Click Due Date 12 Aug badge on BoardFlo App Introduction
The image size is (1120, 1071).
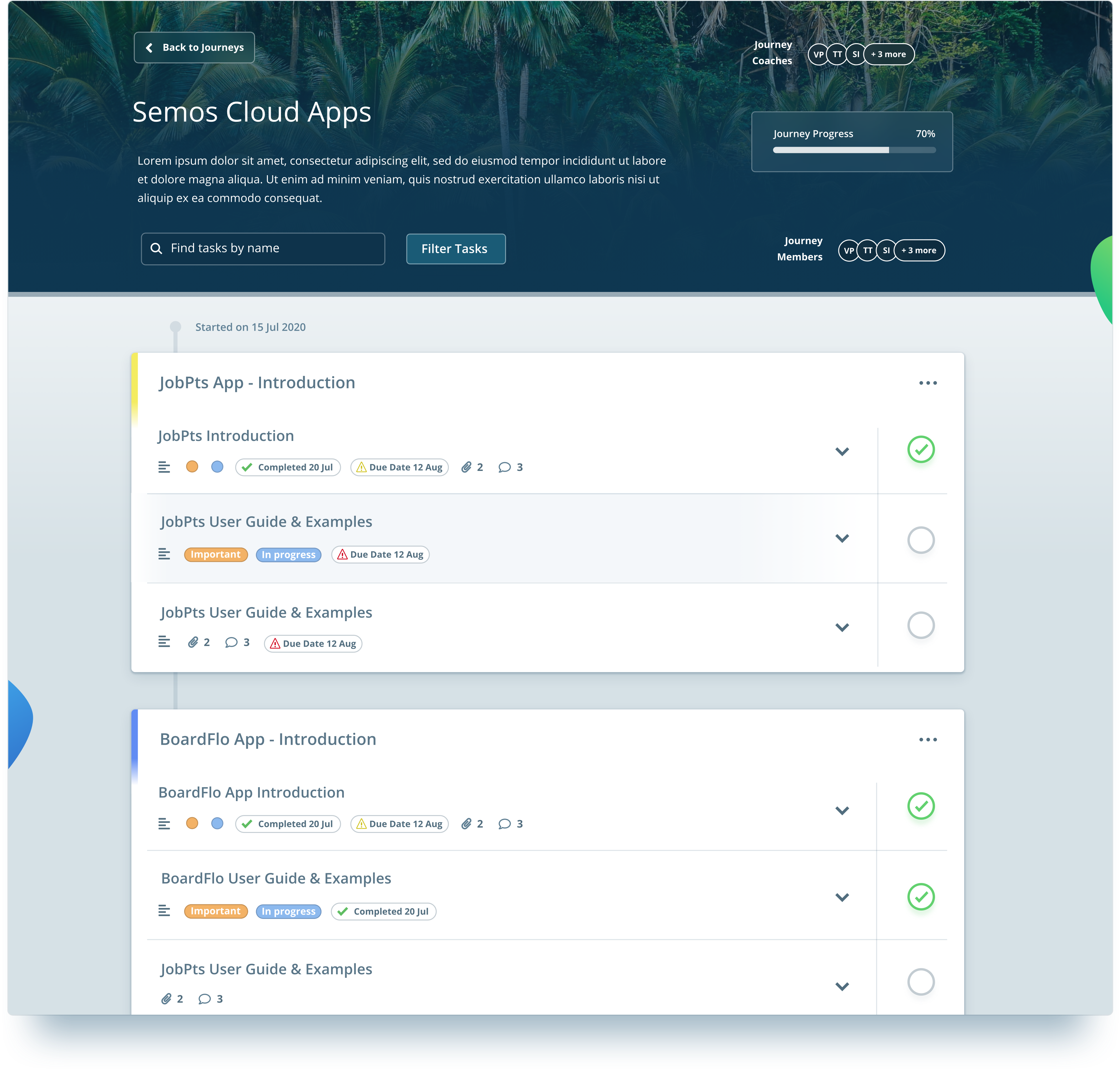point(399,824)
